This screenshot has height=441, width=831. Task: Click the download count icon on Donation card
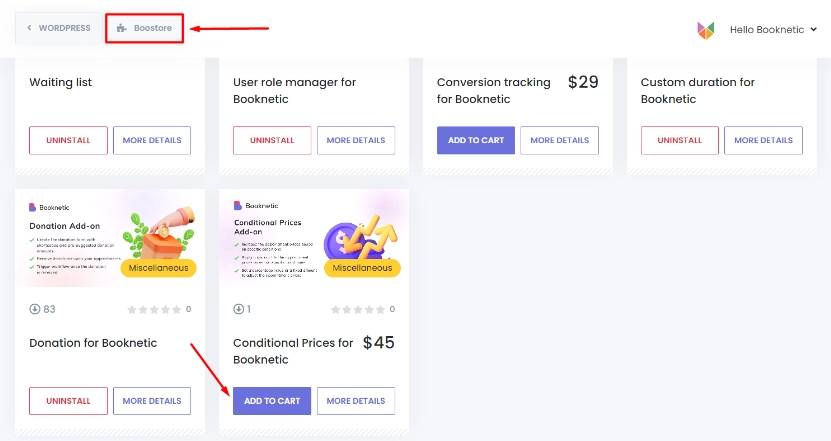[x=35, y=309]
